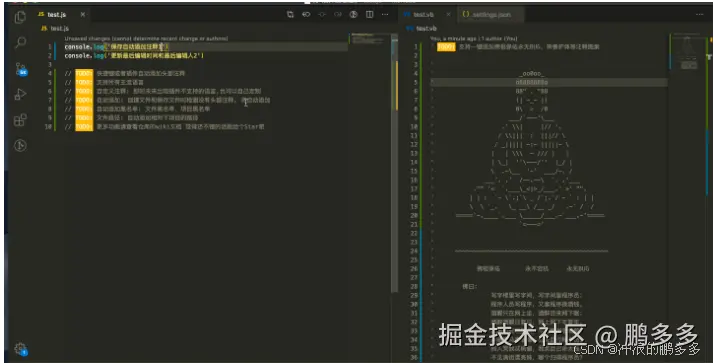Image resolution: width=713 pixels, height=363 pixels.
Task: Click the left editor minimap
Action: pyautogui.click(x=370, y=39)
